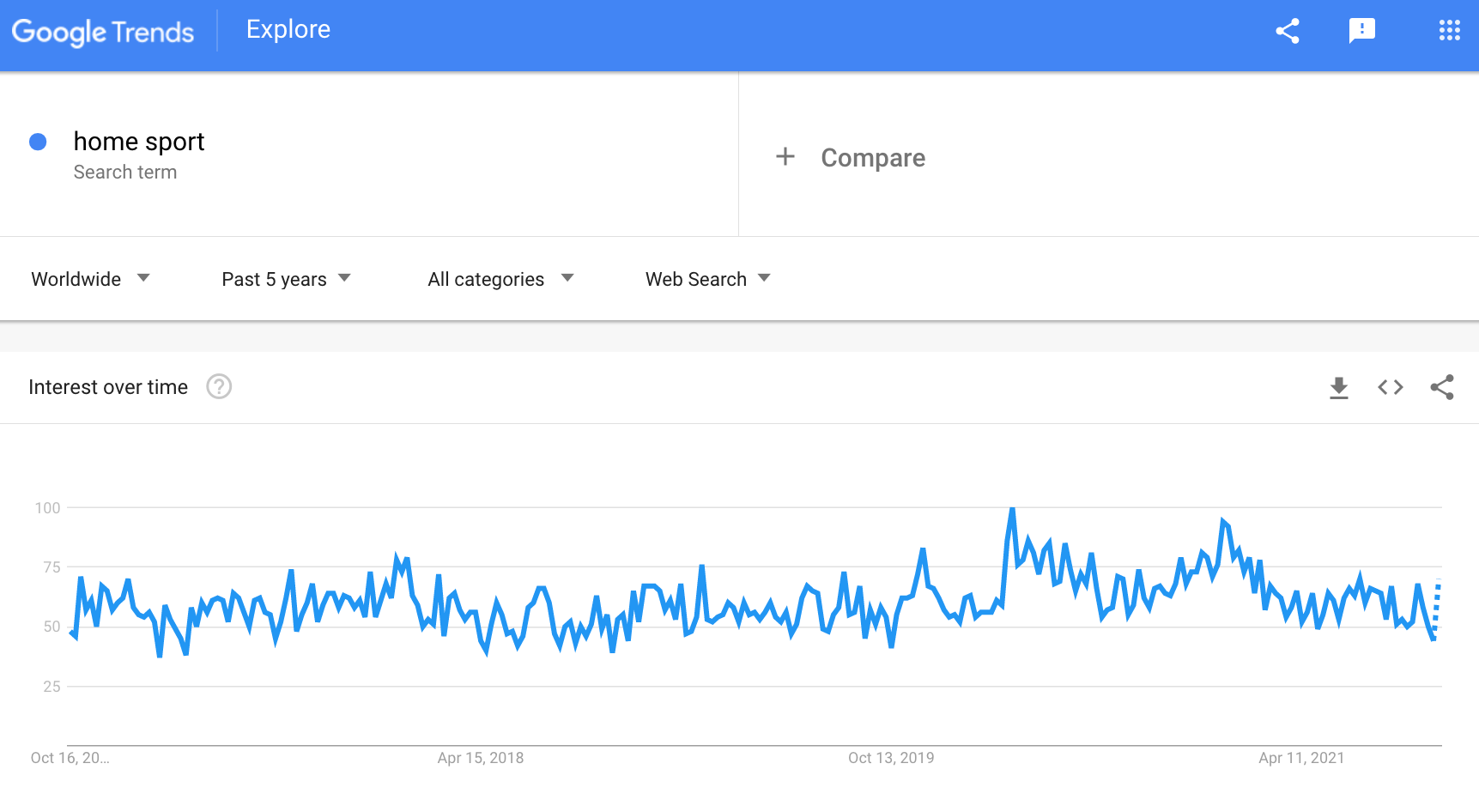Screen dimensions: 1479x812
Task: Open the embed code icon
Action: tap(1391, 388)
